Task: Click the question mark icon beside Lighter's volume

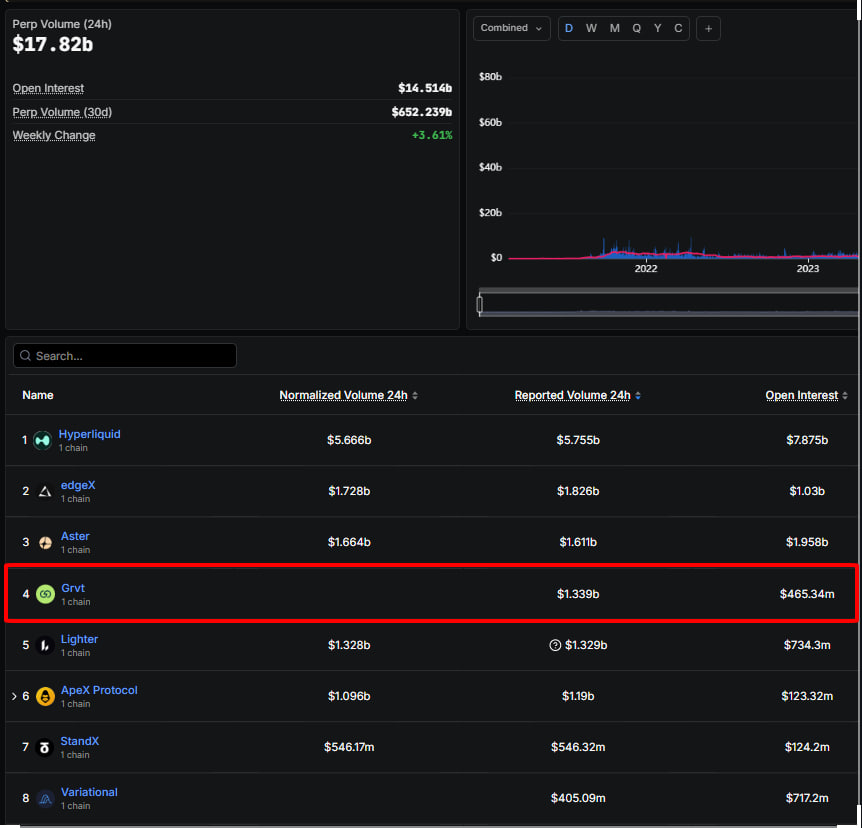Action: (x=555, y=645)
